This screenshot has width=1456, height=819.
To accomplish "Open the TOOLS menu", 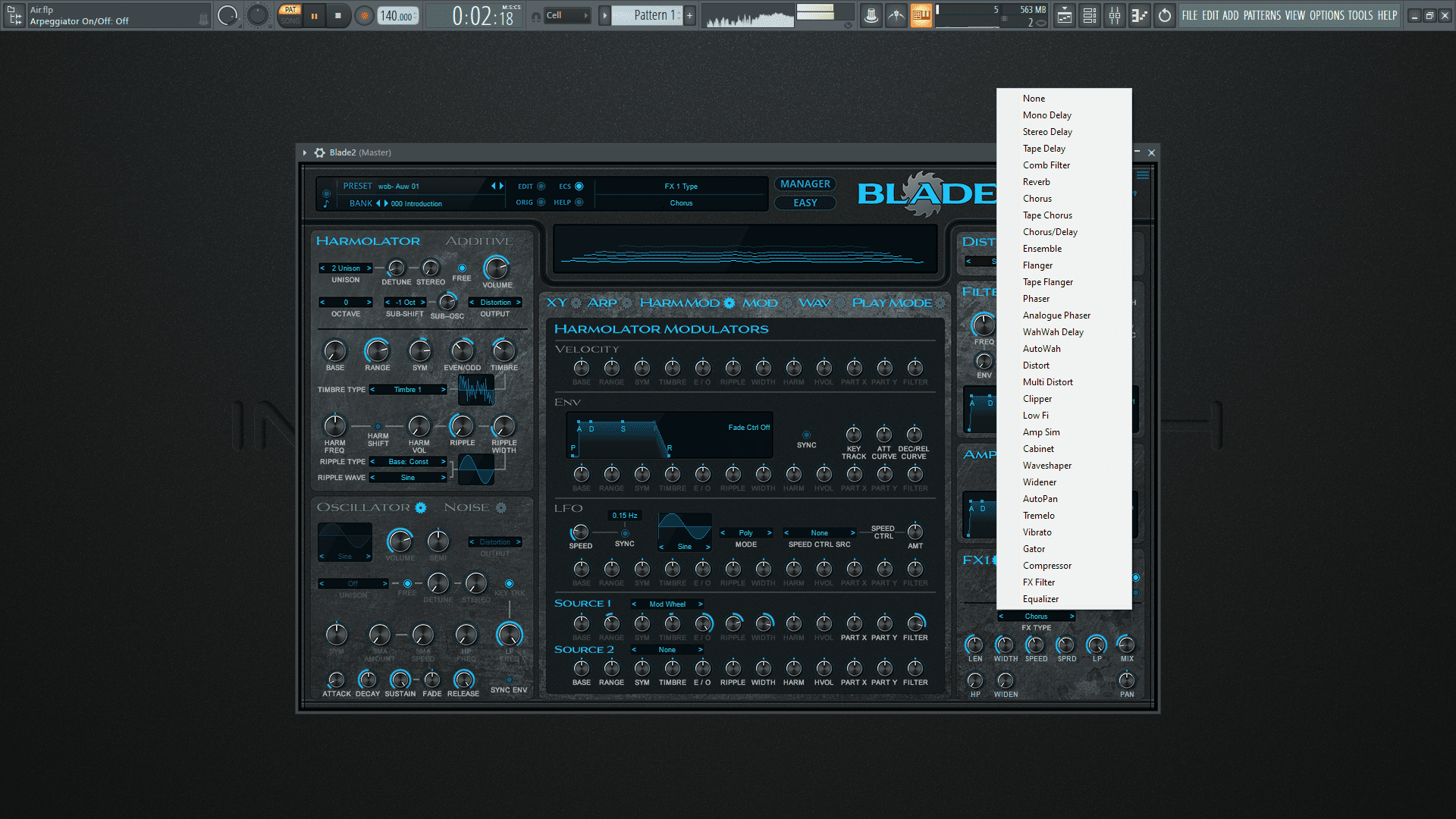I will (x=1360, y=15).
